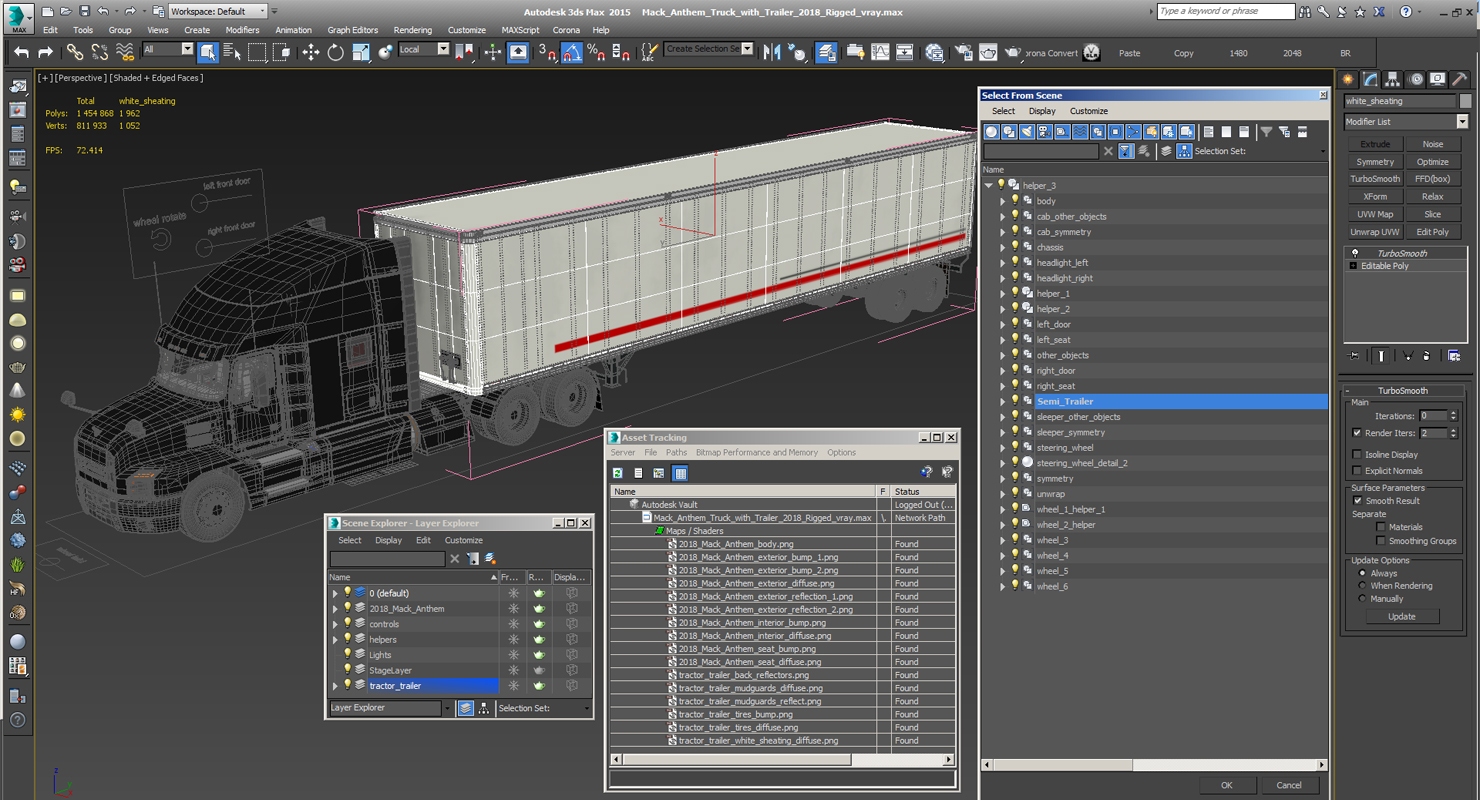Activate Bind to Space Warp tool
The height and width of the screenshot is (800, 1480).
[x=125, y=52]
